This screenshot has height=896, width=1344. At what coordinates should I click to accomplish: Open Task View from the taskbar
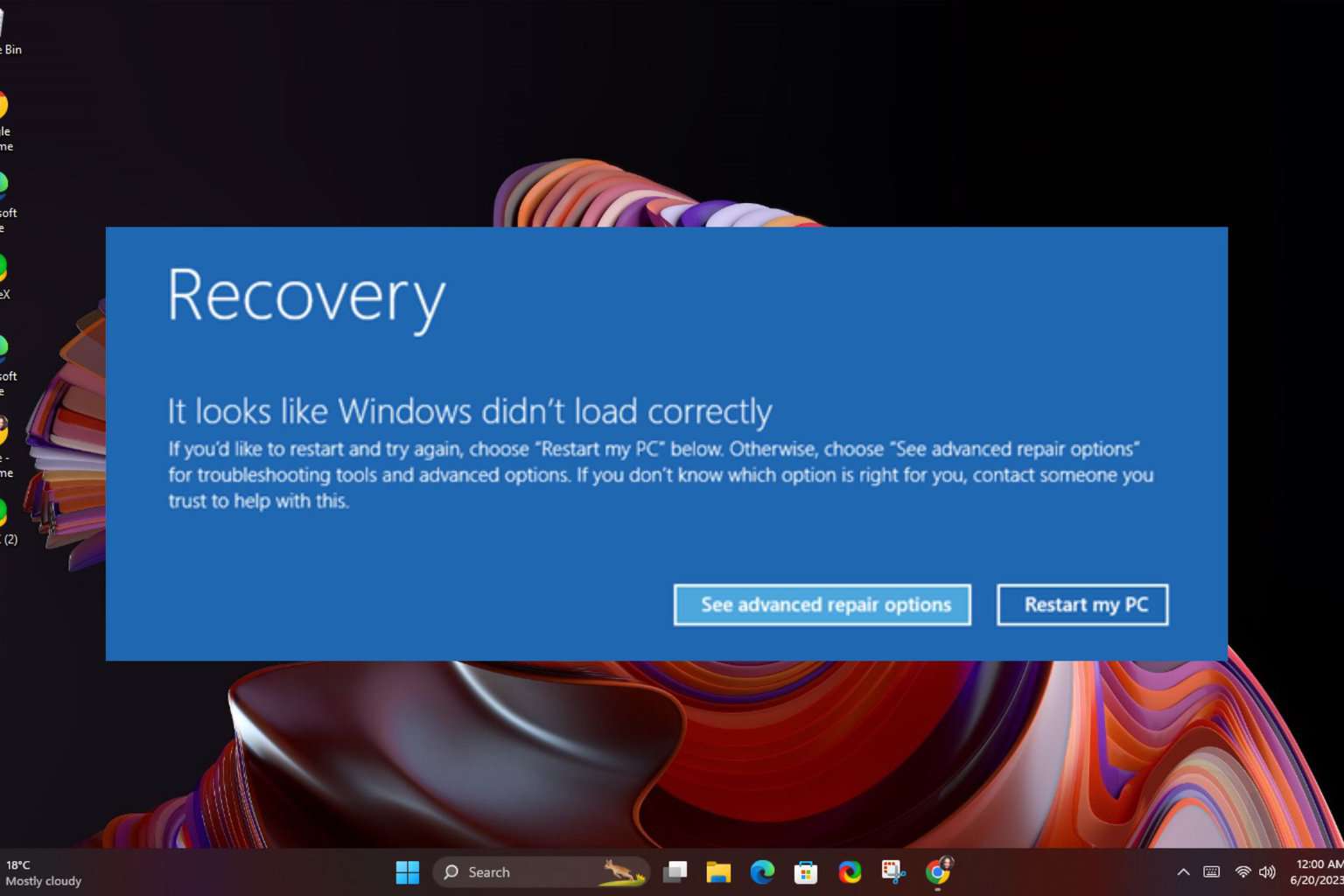[x=675, y=872]
